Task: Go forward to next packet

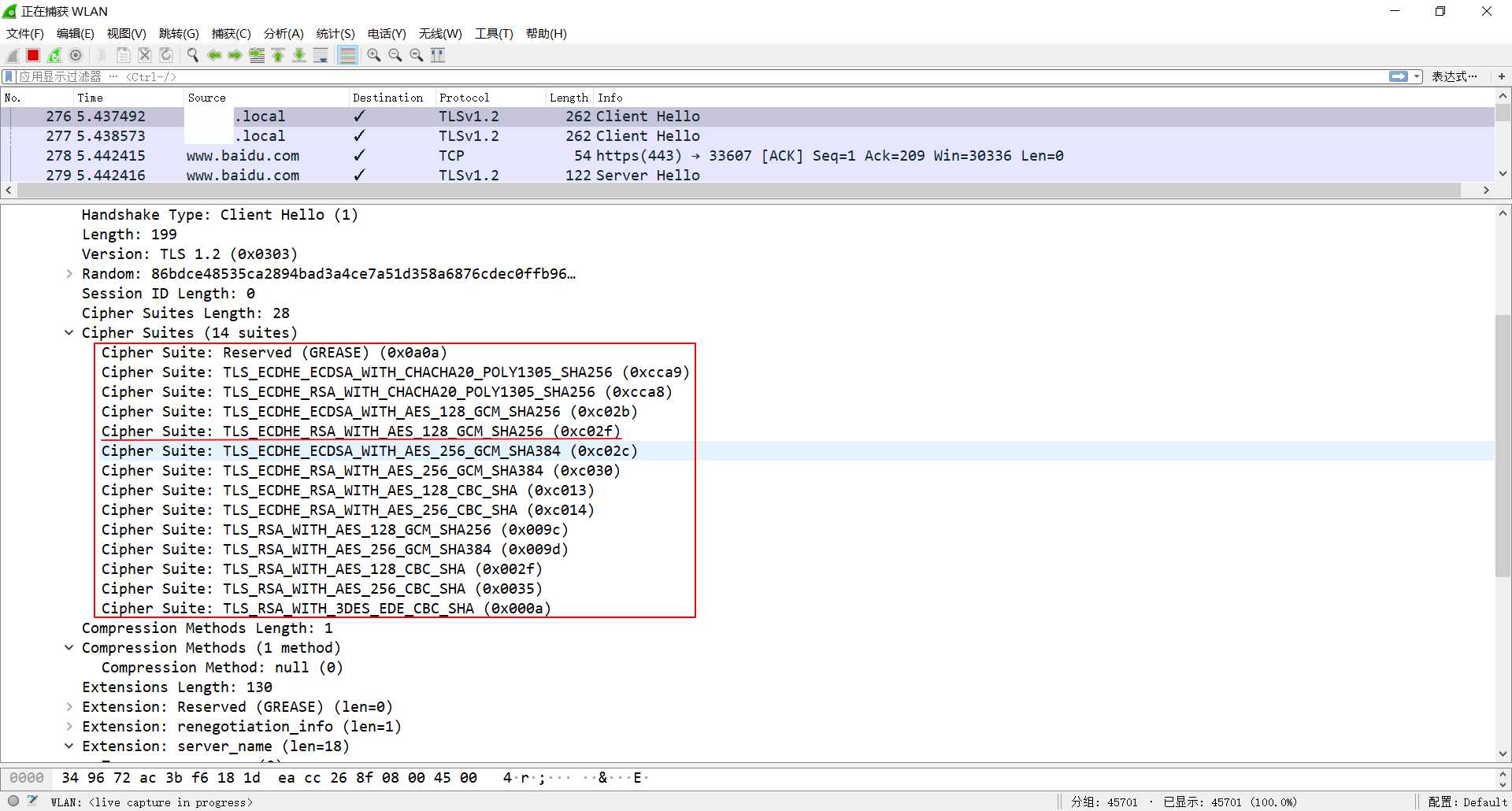Action: (x=235, y=55)
